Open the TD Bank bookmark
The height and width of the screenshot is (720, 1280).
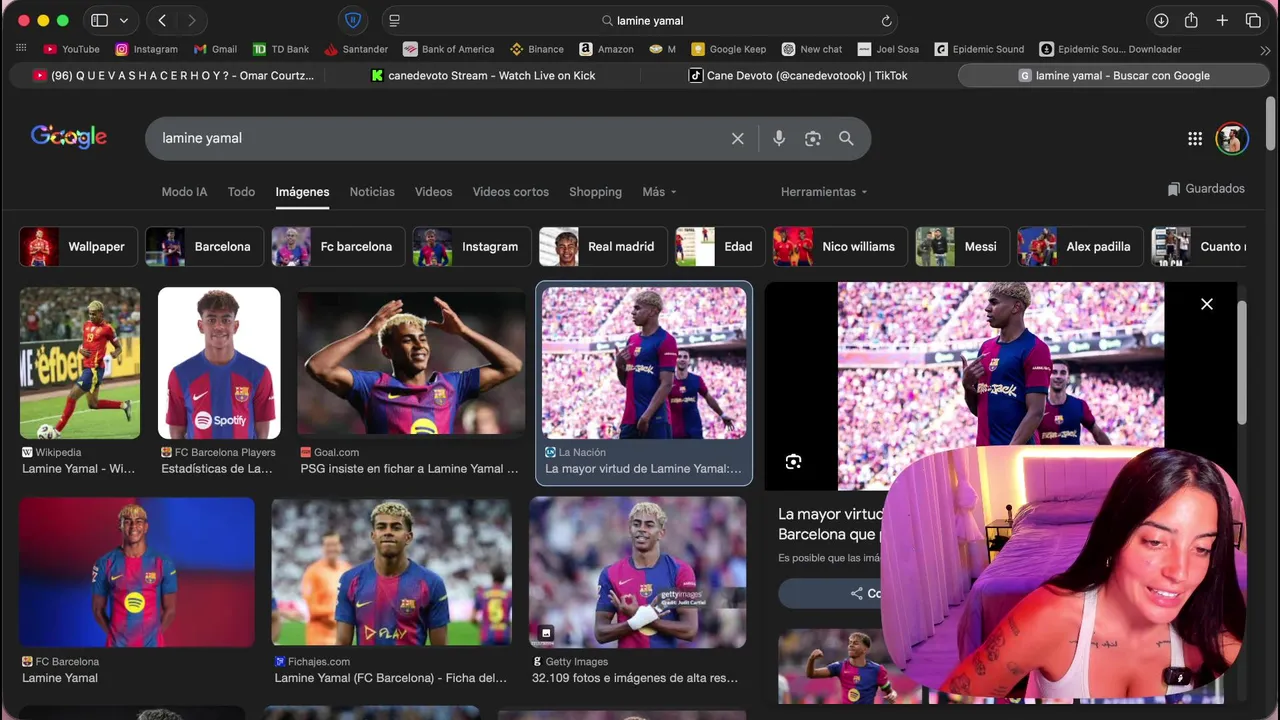point(281,49)
